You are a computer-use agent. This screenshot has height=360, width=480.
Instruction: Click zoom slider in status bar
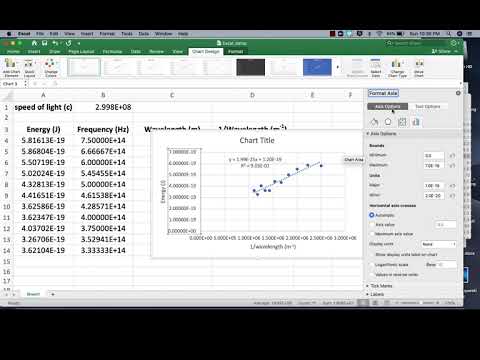[417, 303]
